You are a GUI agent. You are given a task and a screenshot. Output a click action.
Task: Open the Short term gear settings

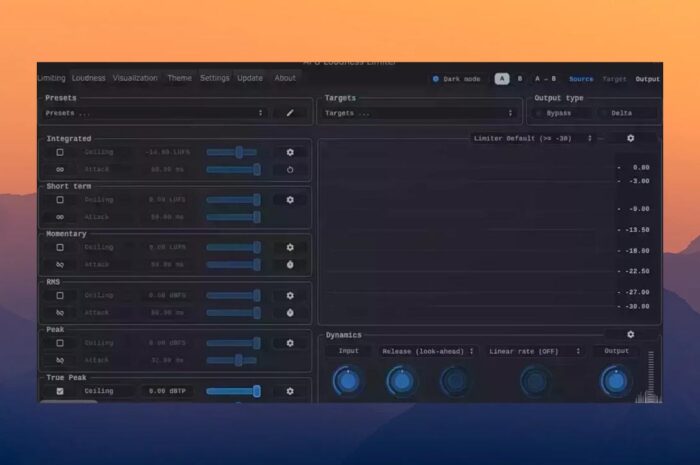(x=290, y=199)
